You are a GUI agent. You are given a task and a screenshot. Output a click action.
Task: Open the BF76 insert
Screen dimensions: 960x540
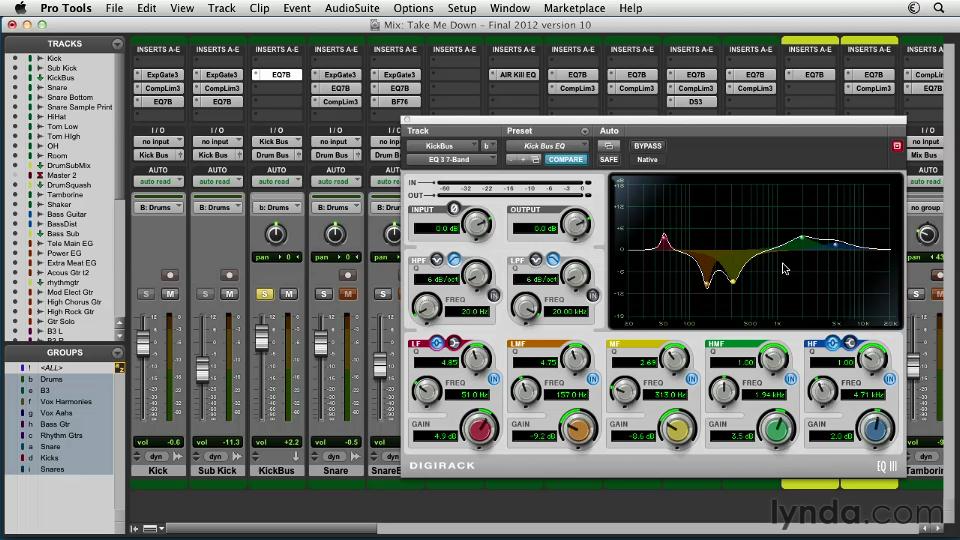pyautogui.click(x=396, y=102)
